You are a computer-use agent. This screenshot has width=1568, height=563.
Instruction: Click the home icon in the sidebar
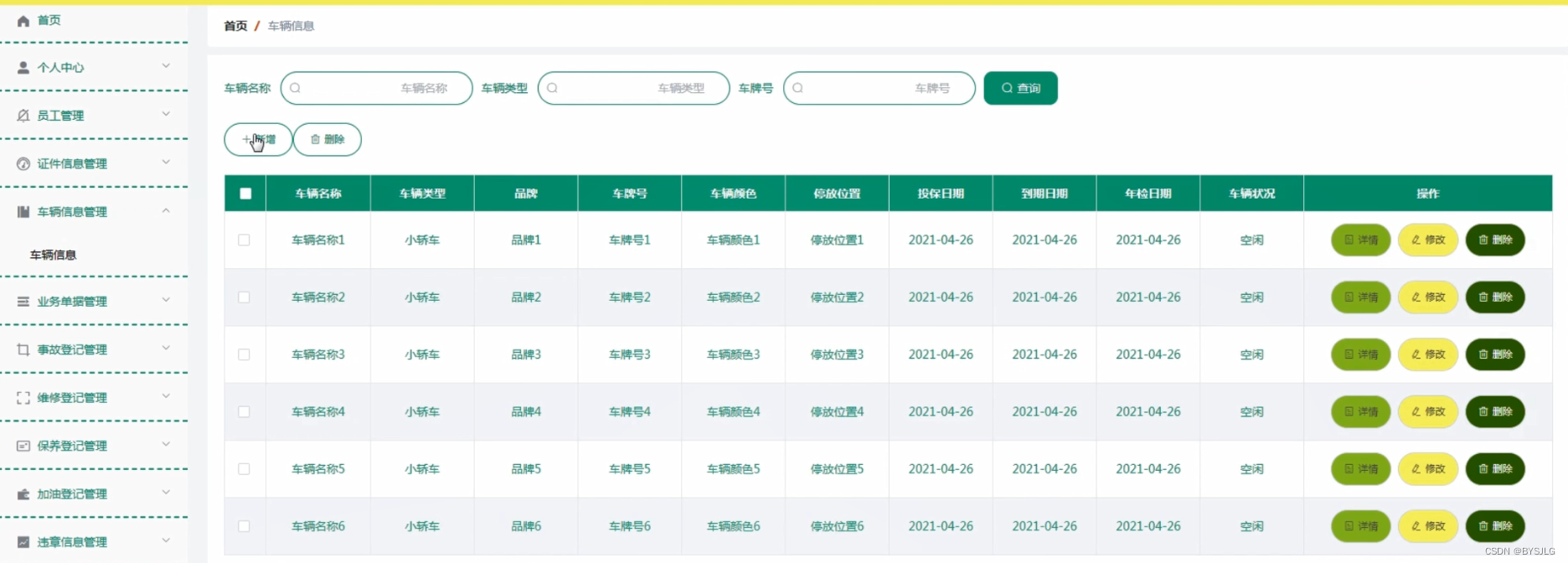(23, 21)
